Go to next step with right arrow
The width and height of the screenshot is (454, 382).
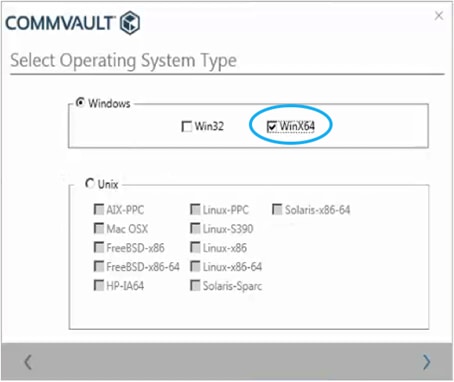click(x=426, y=362)
